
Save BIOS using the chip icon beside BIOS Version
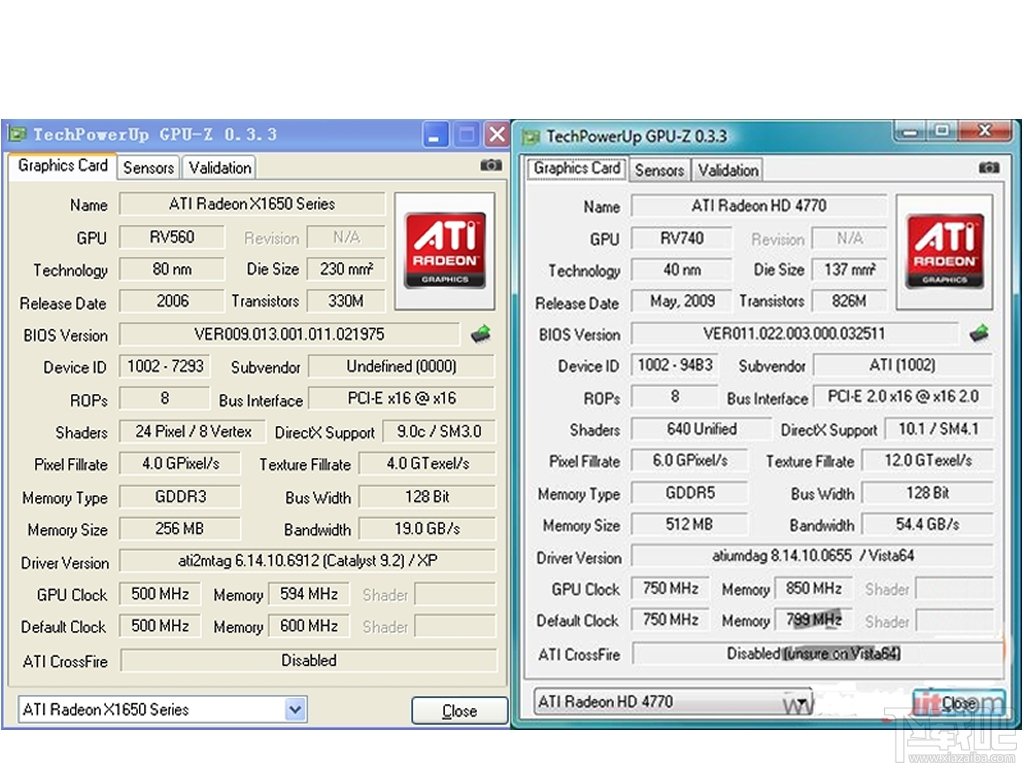pyautogui.click(x=481, y=335)
